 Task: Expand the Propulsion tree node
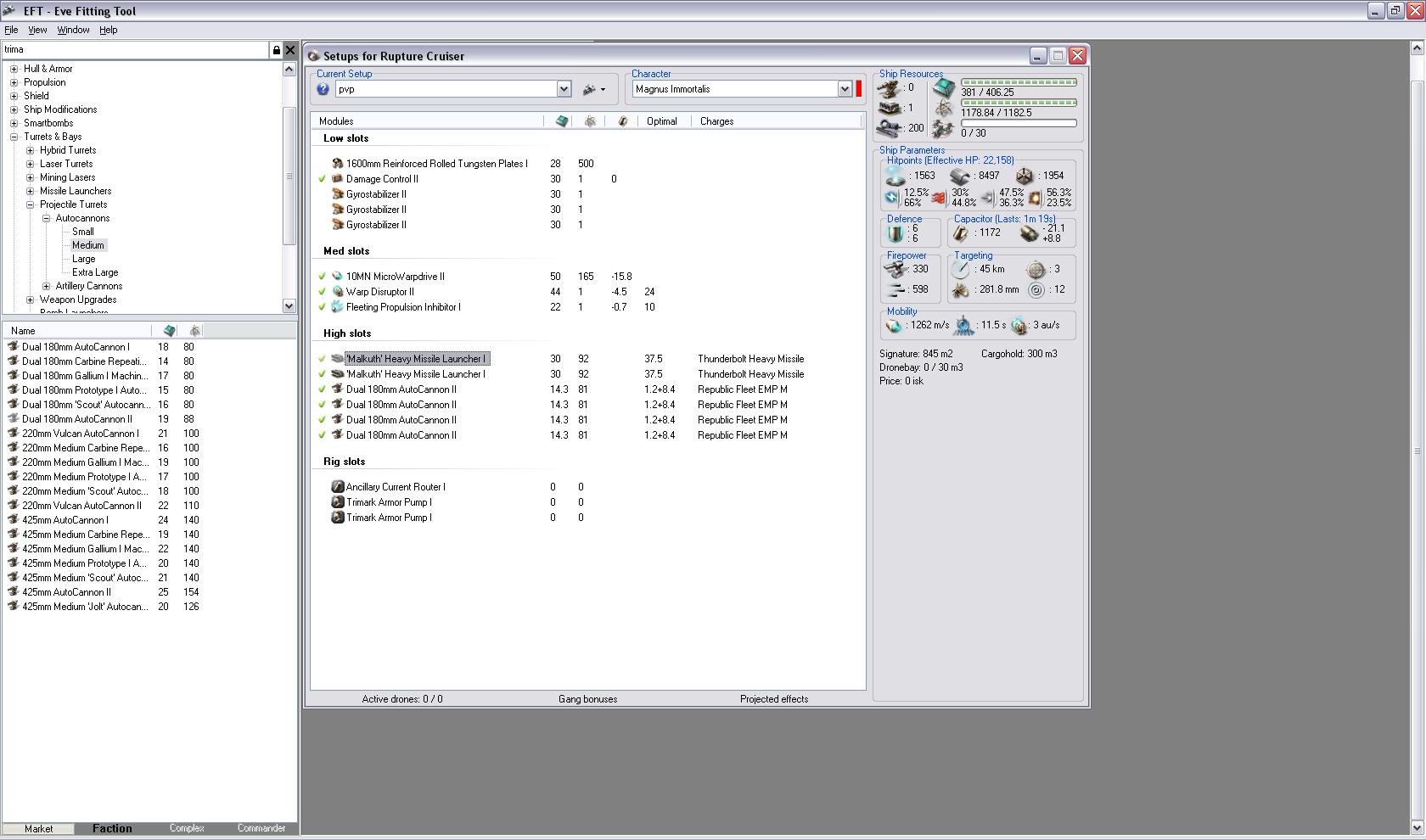(x=14, y=82)
